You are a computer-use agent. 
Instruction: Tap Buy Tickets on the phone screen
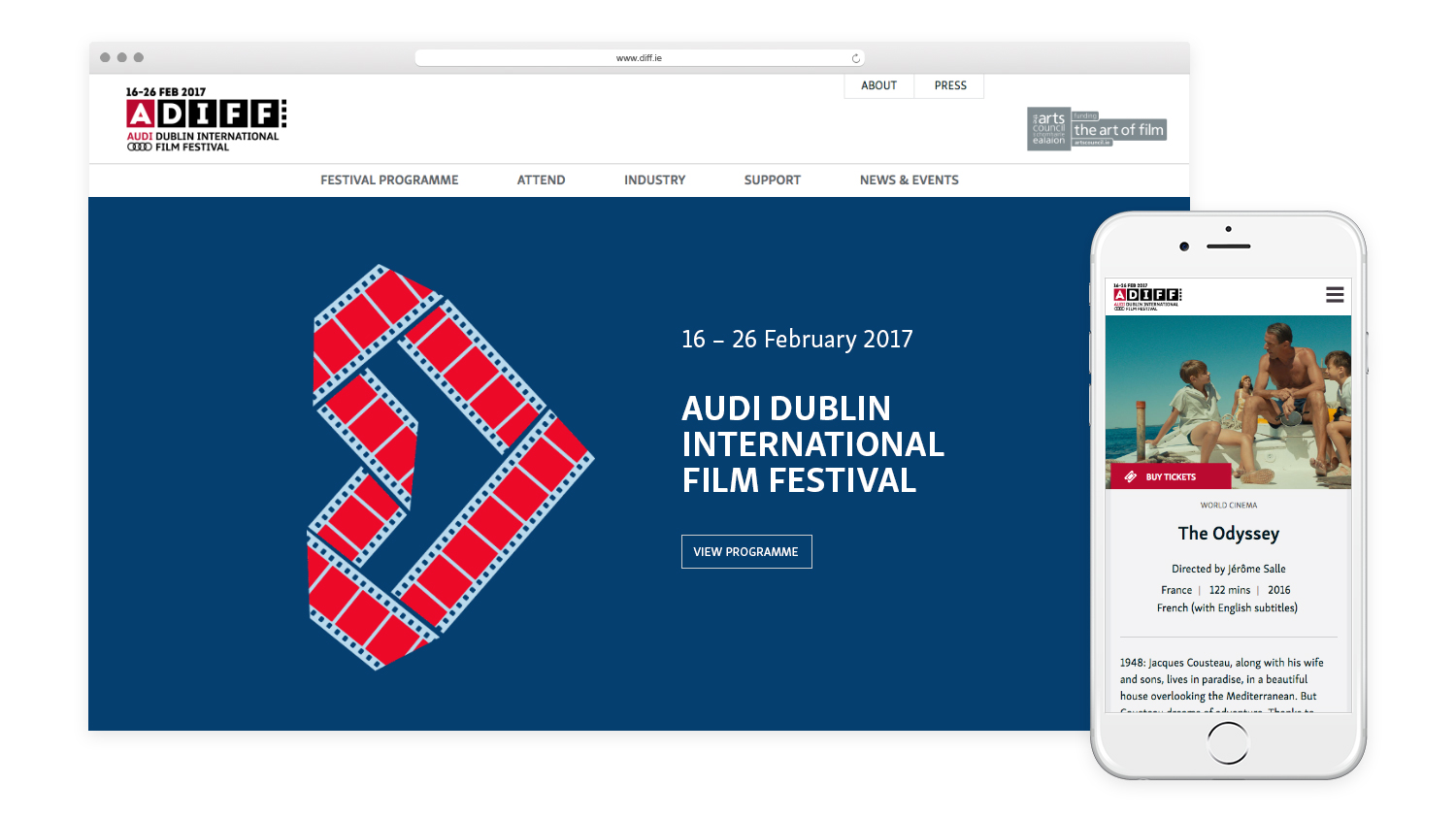1171,476
